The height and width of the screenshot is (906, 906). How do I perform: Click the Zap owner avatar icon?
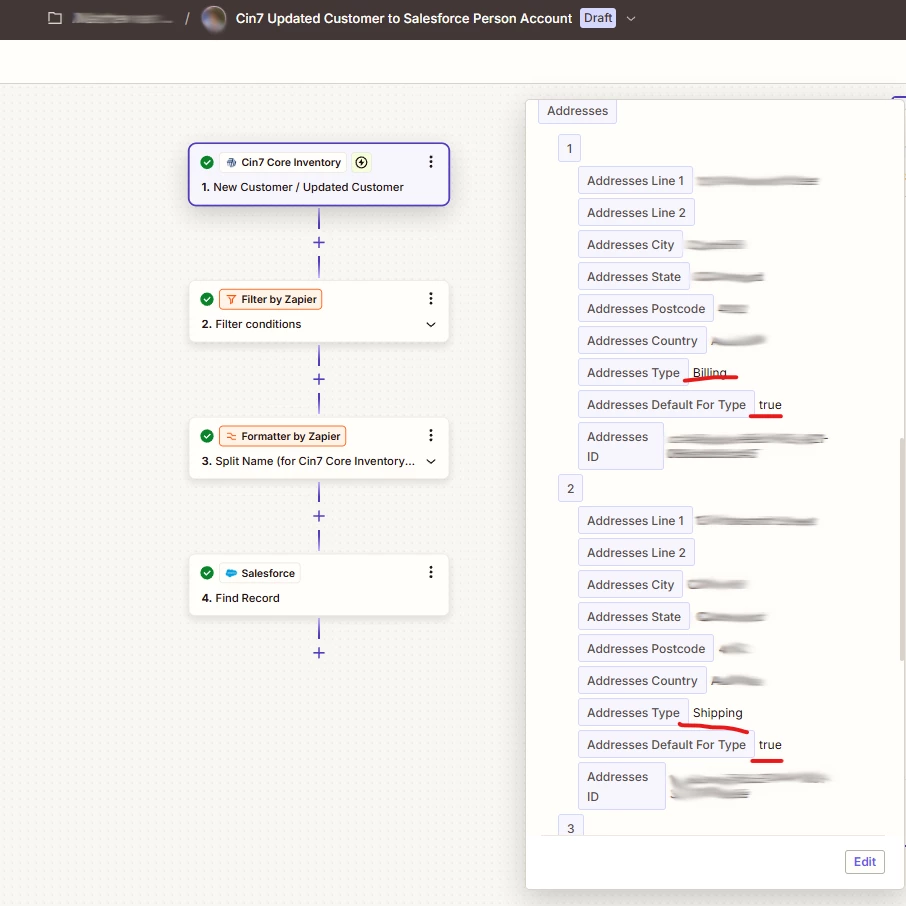click(213, 18)
